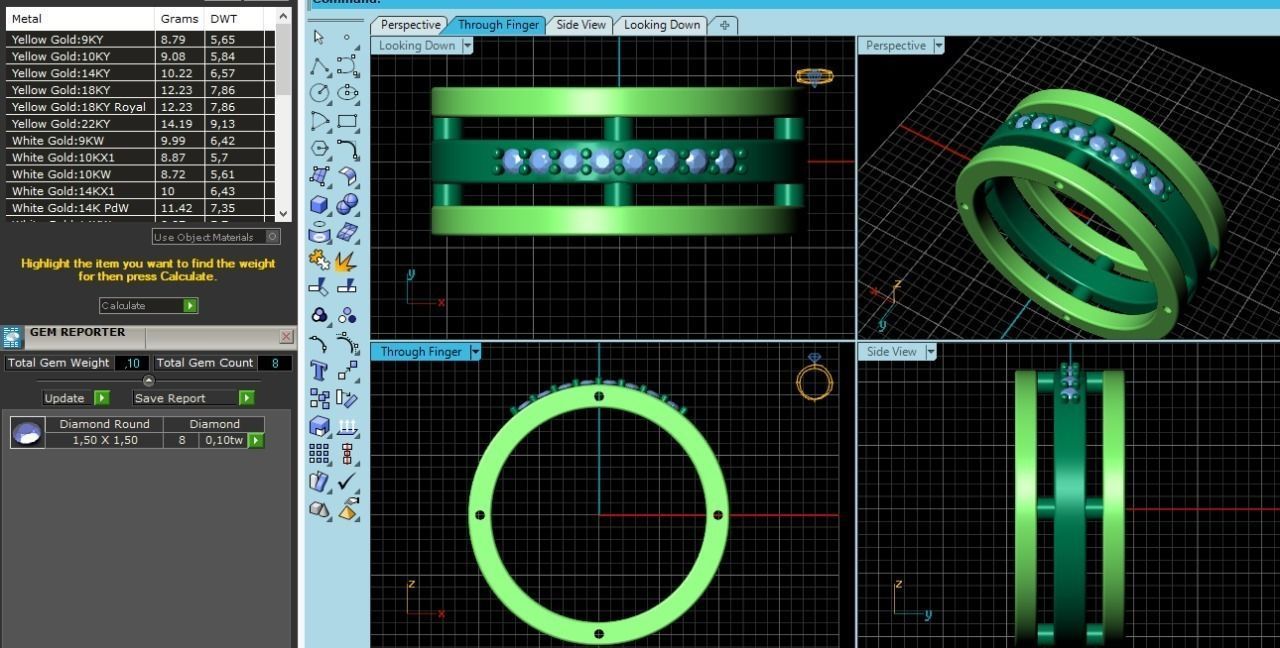1280x648 pixels.
Task: Open Looking Down viewport dropdown arrow
Action: pyautogui.click(x=467, y=46)
